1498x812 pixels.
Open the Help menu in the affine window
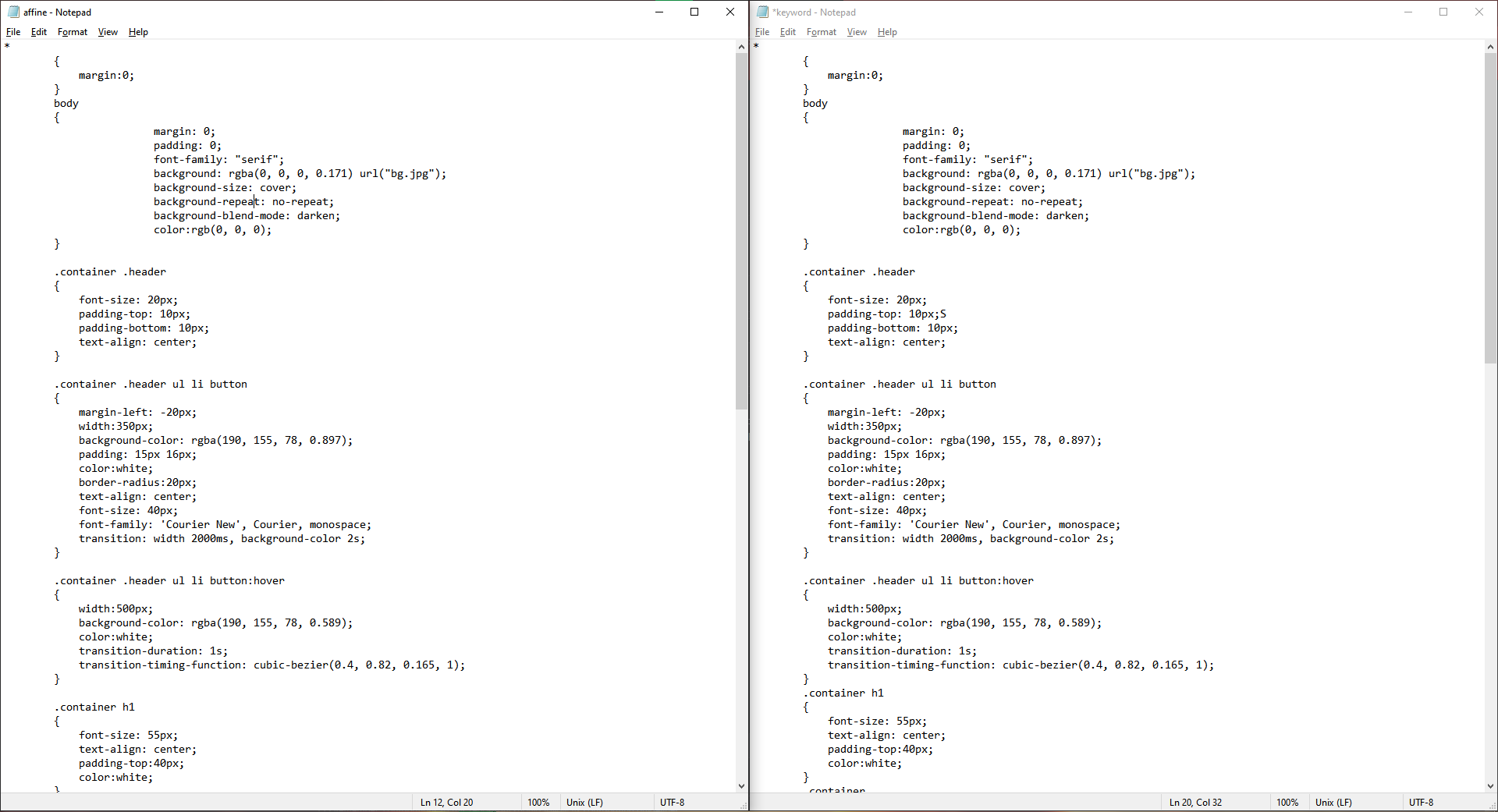138,32
